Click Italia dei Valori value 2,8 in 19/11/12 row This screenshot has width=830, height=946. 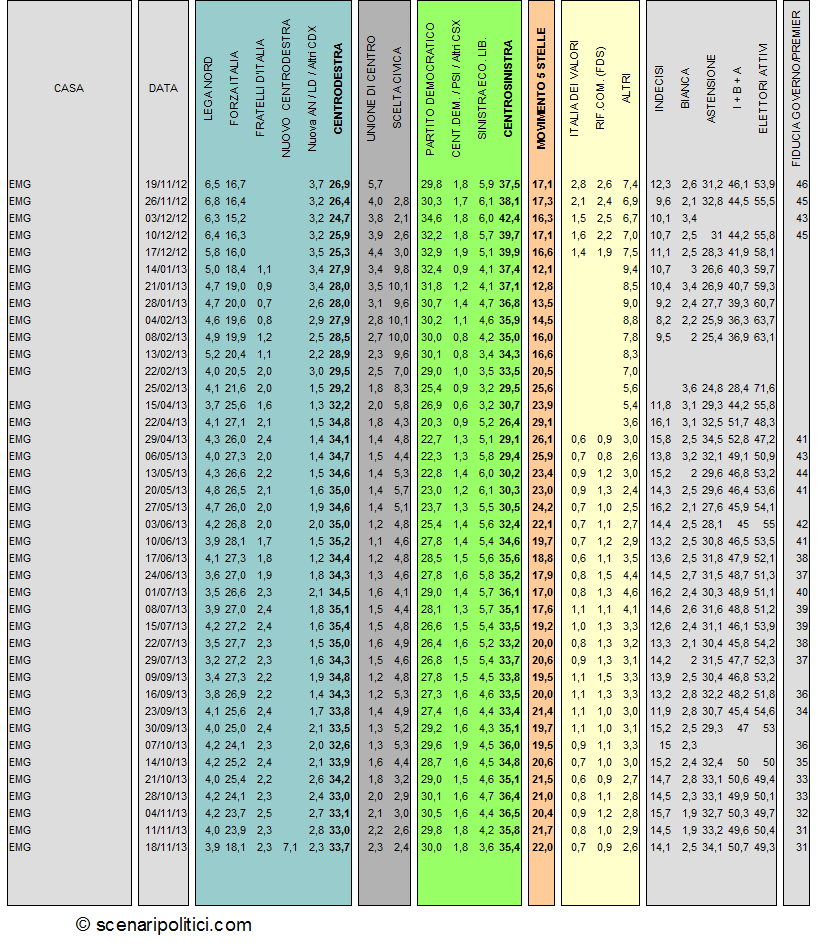click(578, 184)
